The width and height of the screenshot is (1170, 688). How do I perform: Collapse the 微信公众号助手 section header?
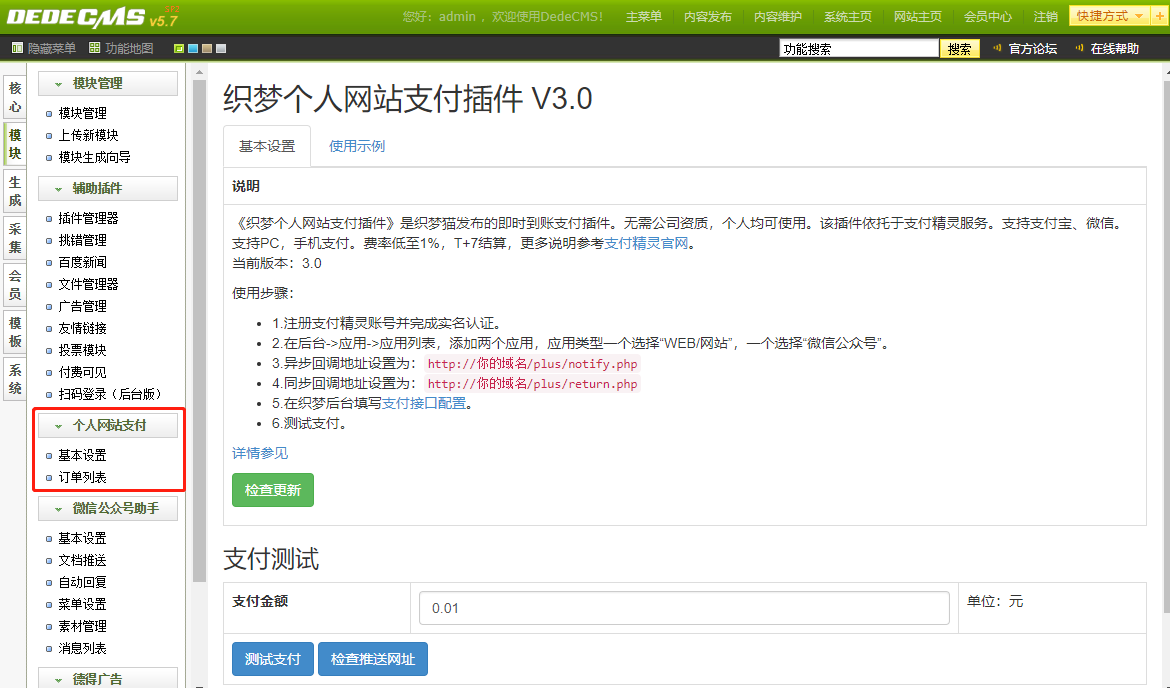click(107, 509)
